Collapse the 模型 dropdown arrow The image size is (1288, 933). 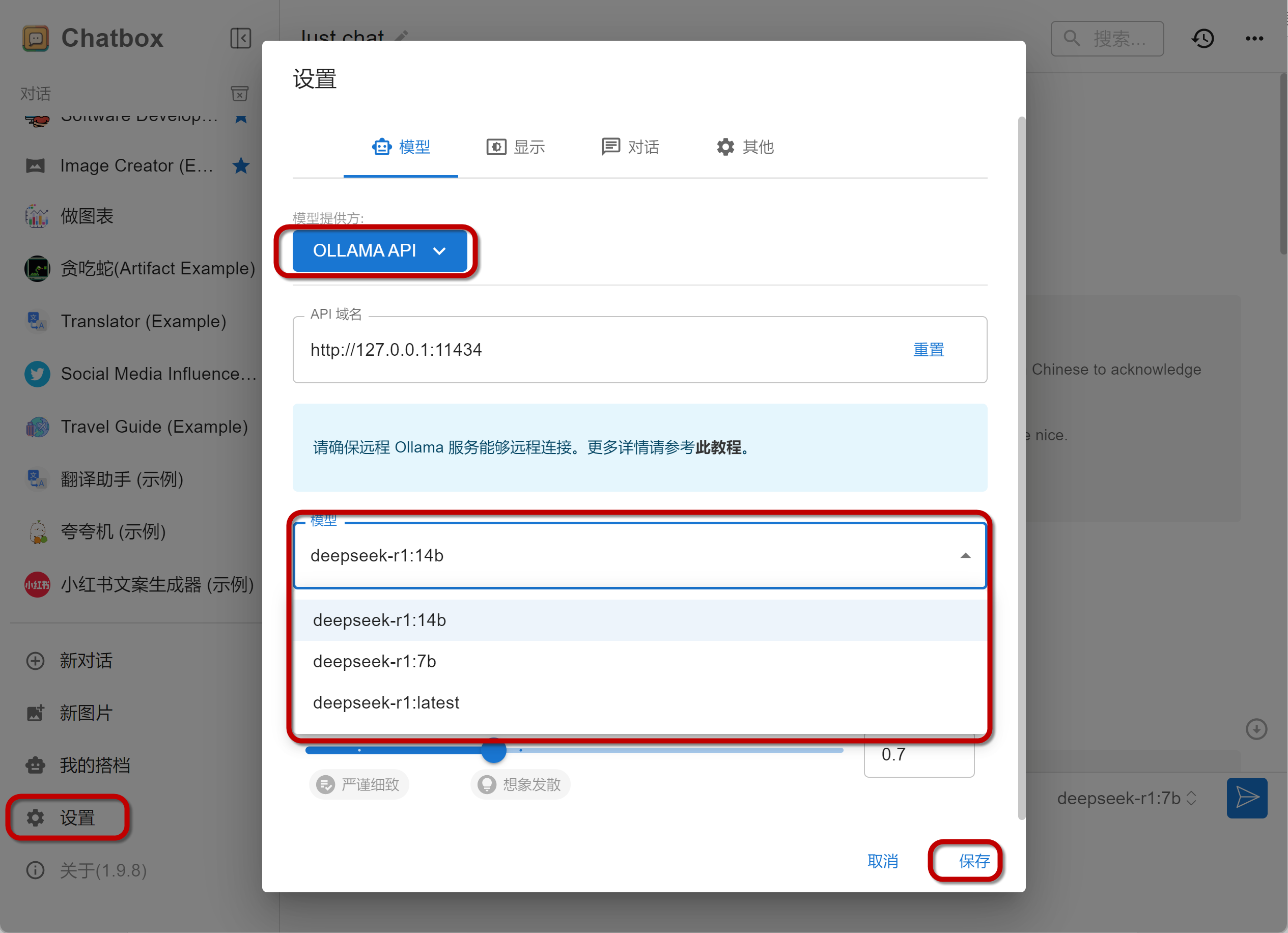click(x=965, y=555)
